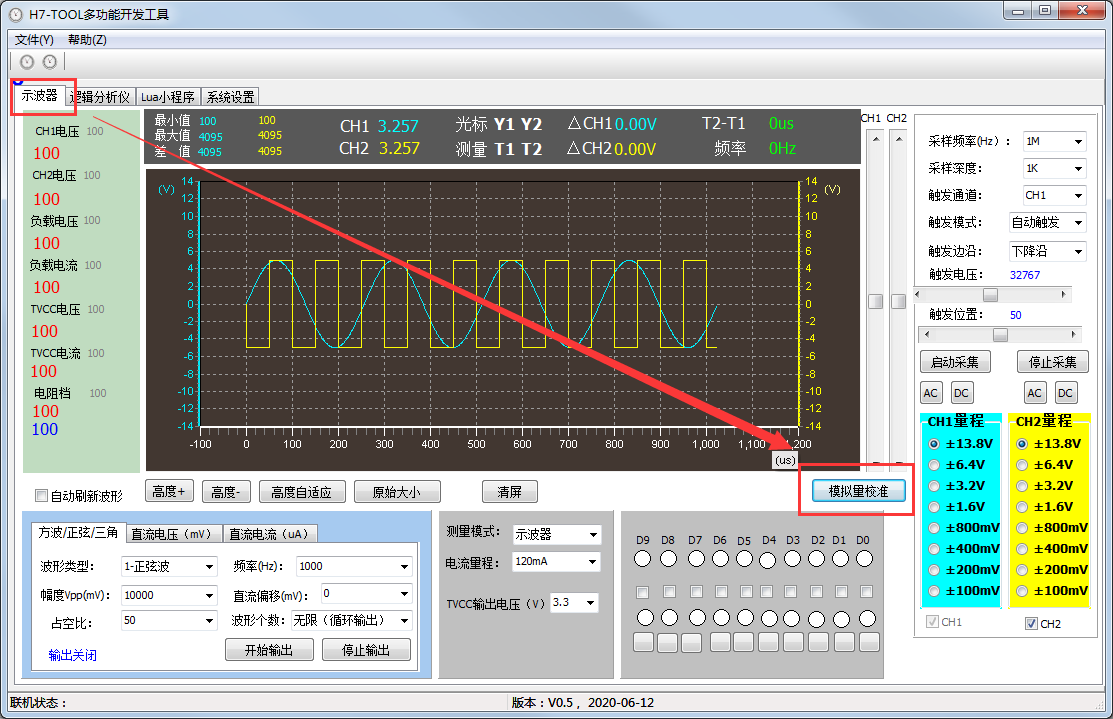The height and width of the screenshot is (719, 1113).
Task: Click the 清屏 button
Action: tap(510, 491)
